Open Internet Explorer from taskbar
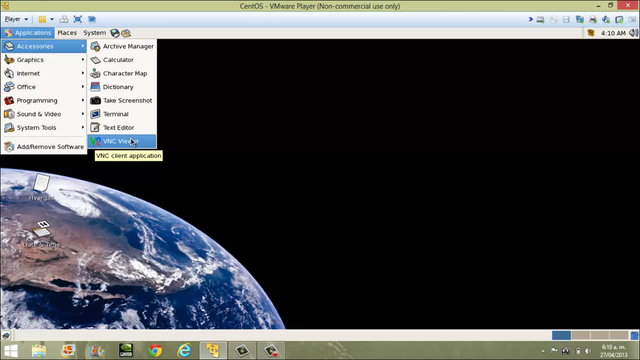 (184, 351)
